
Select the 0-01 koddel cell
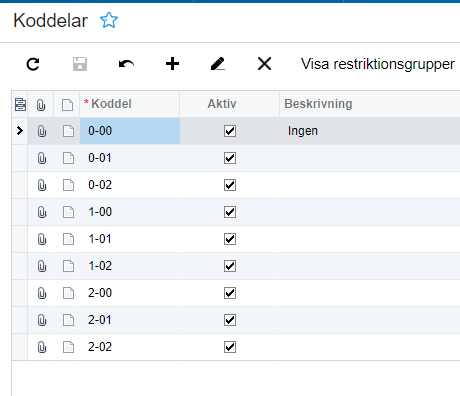pyautogui.click(x=130, y=158)
